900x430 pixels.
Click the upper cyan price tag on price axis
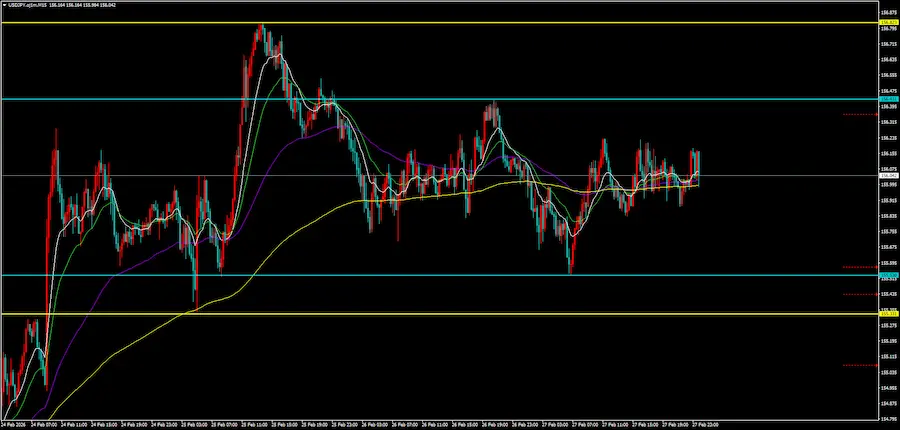[888, 99]
